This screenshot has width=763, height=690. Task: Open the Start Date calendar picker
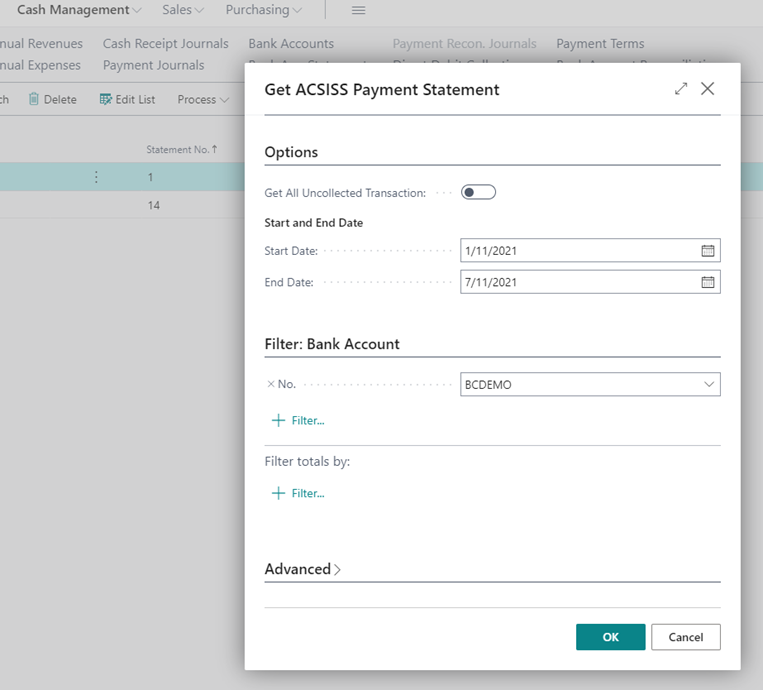(x=707, y=251)
